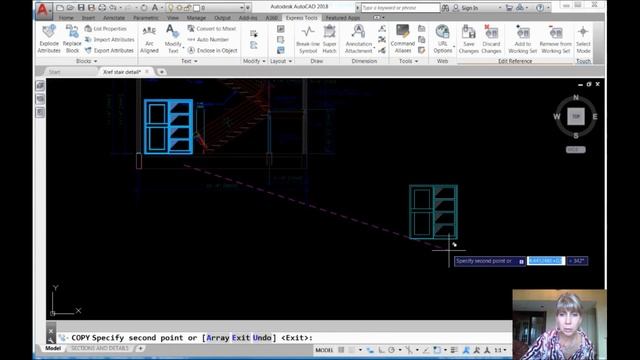Switch to the Parametric ribbon tab
Screen dimensions: 640x360
[146, 18]
